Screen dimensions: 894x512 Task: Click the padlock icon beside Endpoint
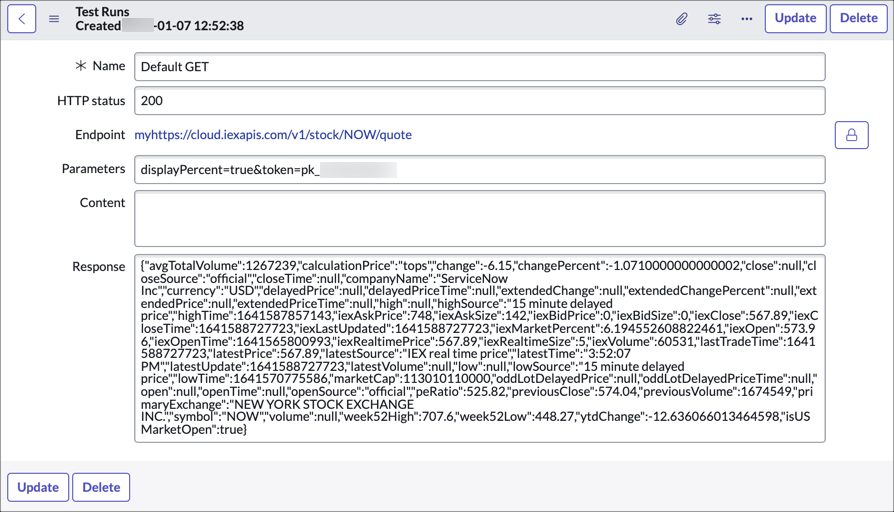click(852, 135)
